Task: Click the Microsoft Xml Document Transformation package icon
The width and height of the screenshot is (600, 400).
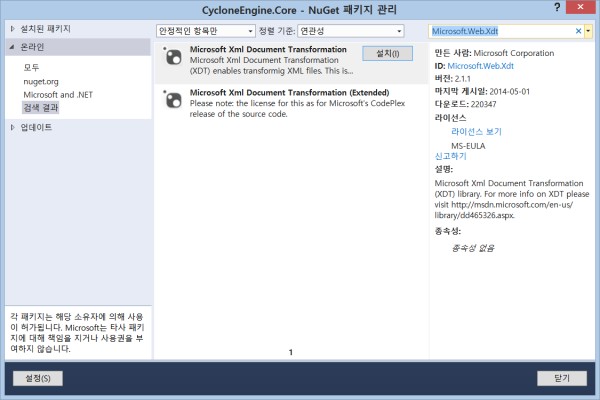Action: pos(173,57)
